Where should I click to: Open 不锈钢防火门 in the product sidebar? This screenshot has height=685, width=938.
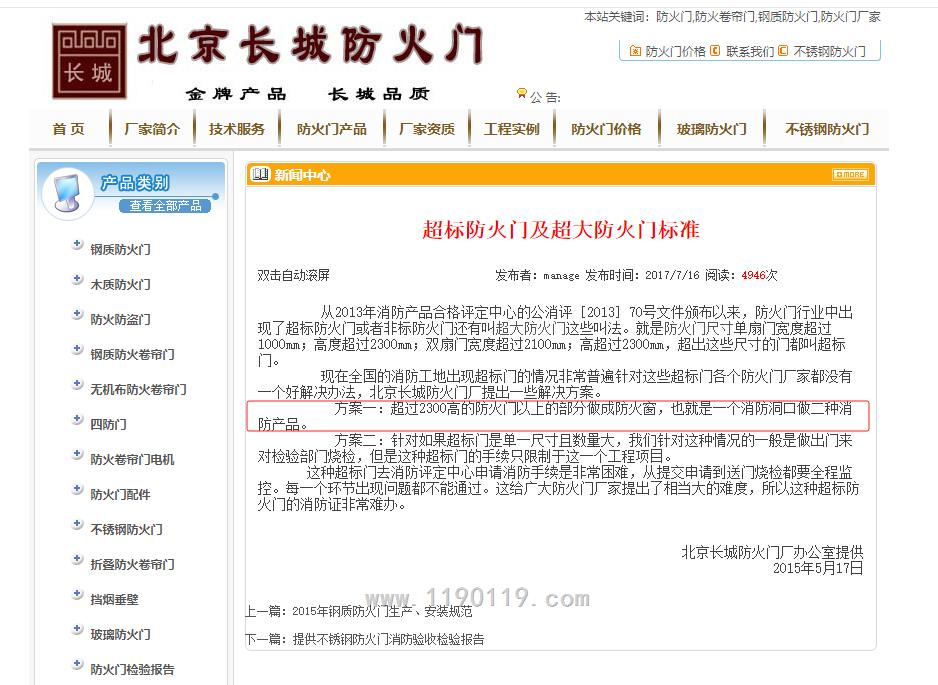point(126,529)
